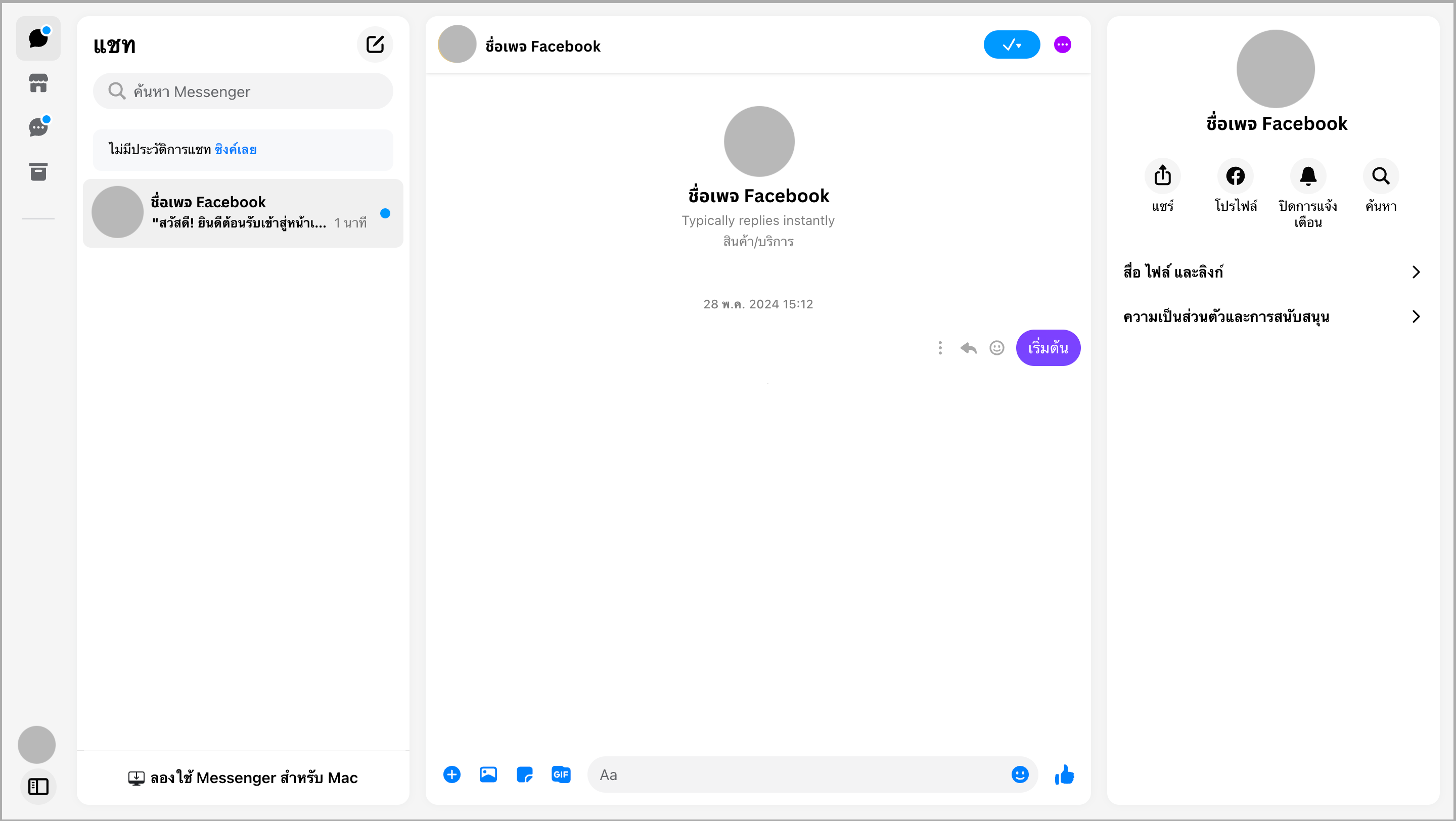Open the Chats icon in left sidebar

pos(38,38)
